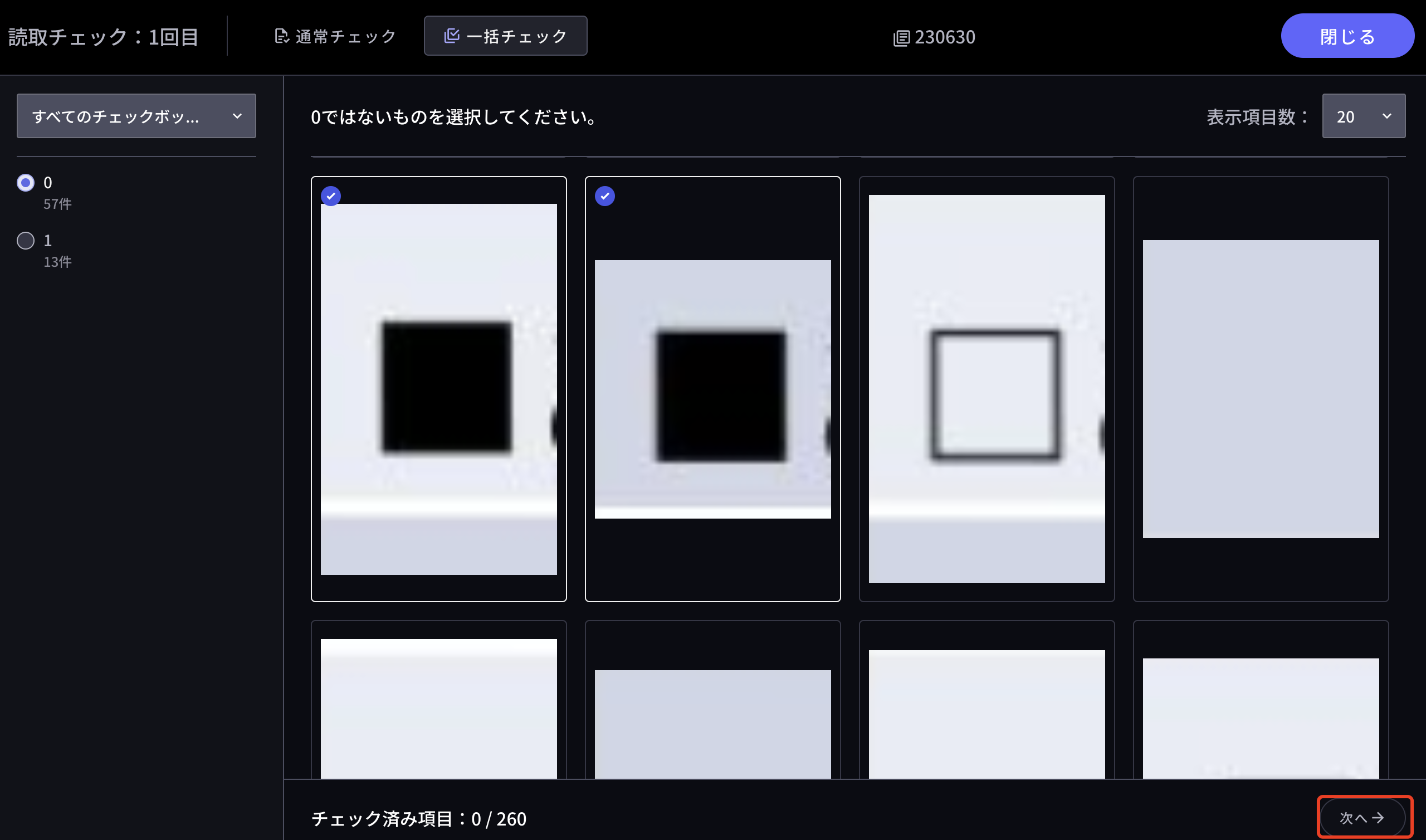This screenshot has width=1426, height=840.
Task: Click the chevron on the checkbox filter dropdown
Action: point(238,116)
